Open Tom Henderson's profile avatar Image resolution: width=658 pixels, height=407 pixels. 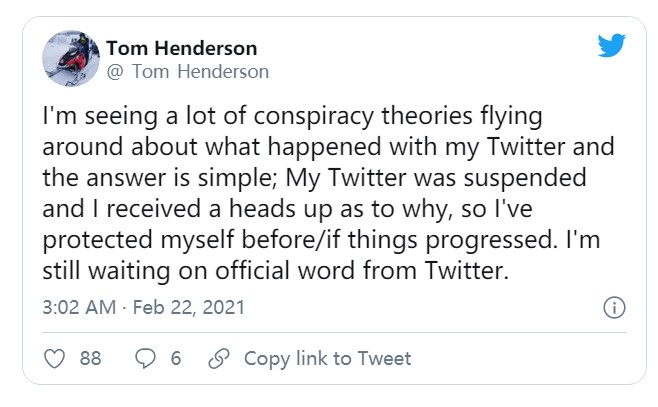(x=71, y=59)
